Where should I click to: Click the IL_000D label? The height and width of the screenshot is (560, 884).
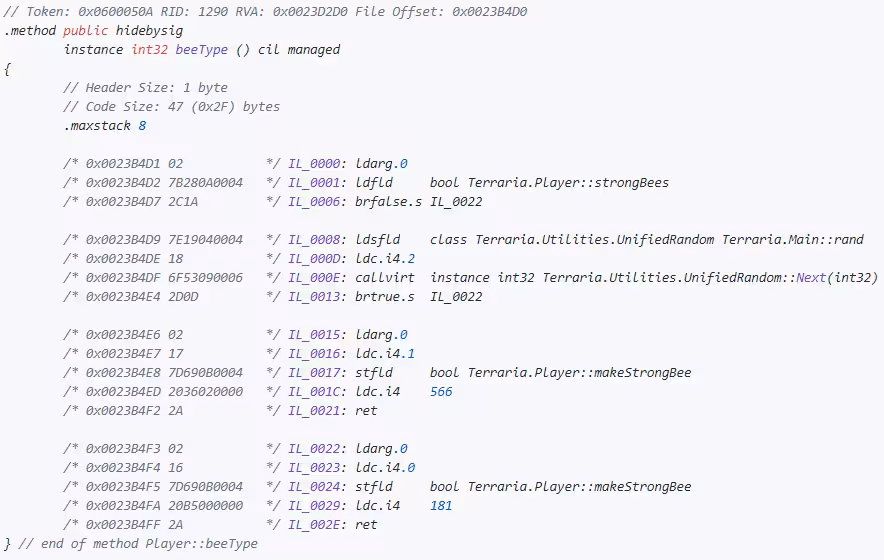(x=314, y=259)
